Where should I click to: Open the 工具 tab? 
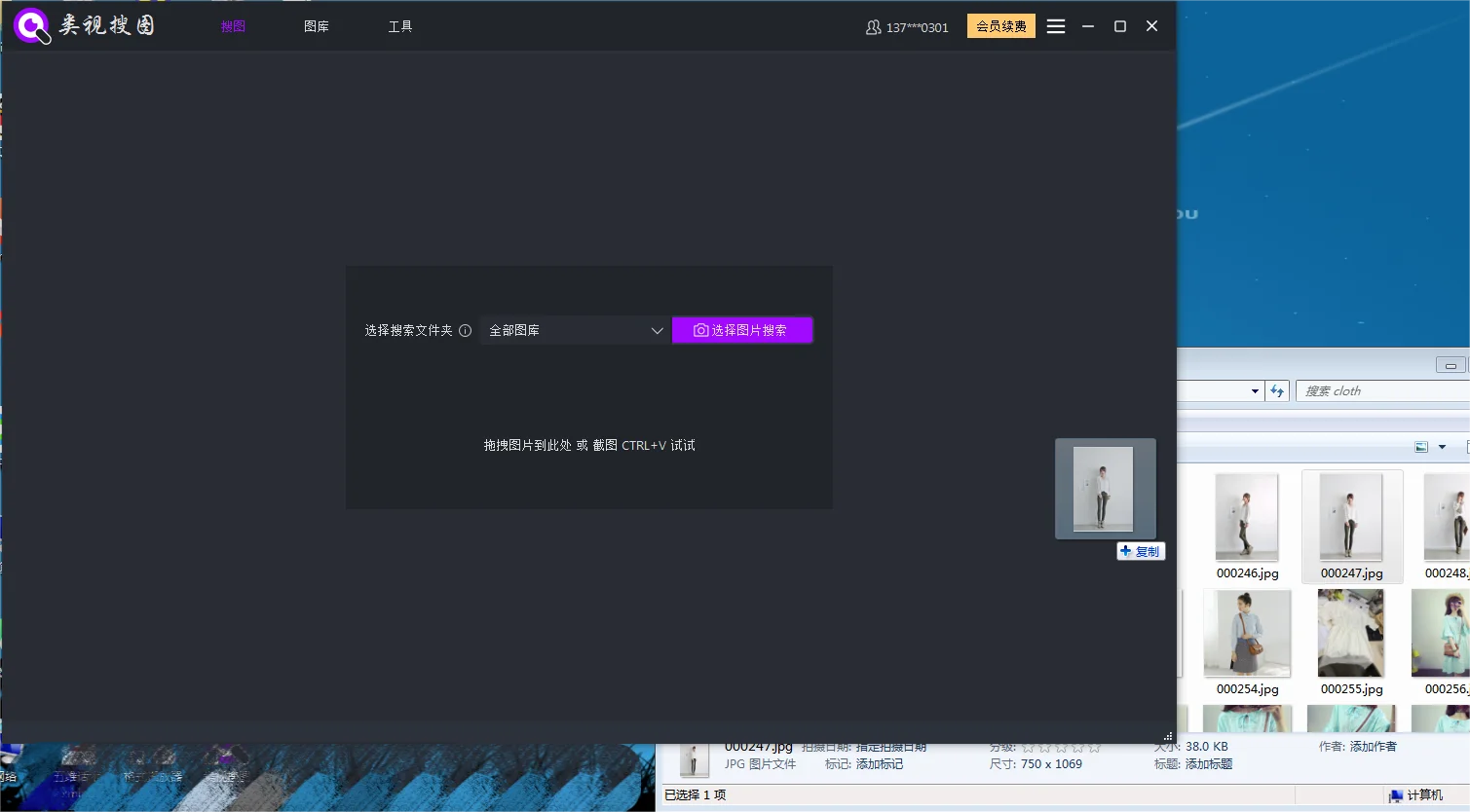[x=399, y=26]
